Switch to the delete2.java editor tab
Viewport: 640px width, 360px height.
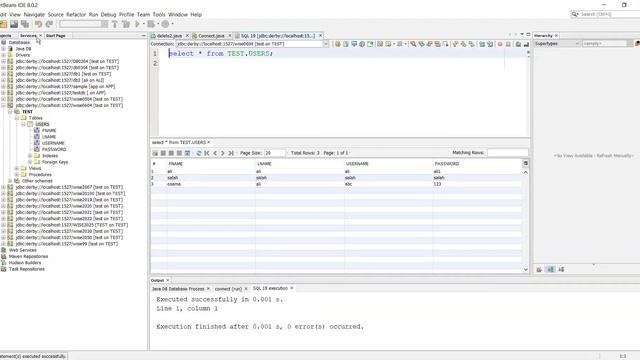[x=169, y=36]
